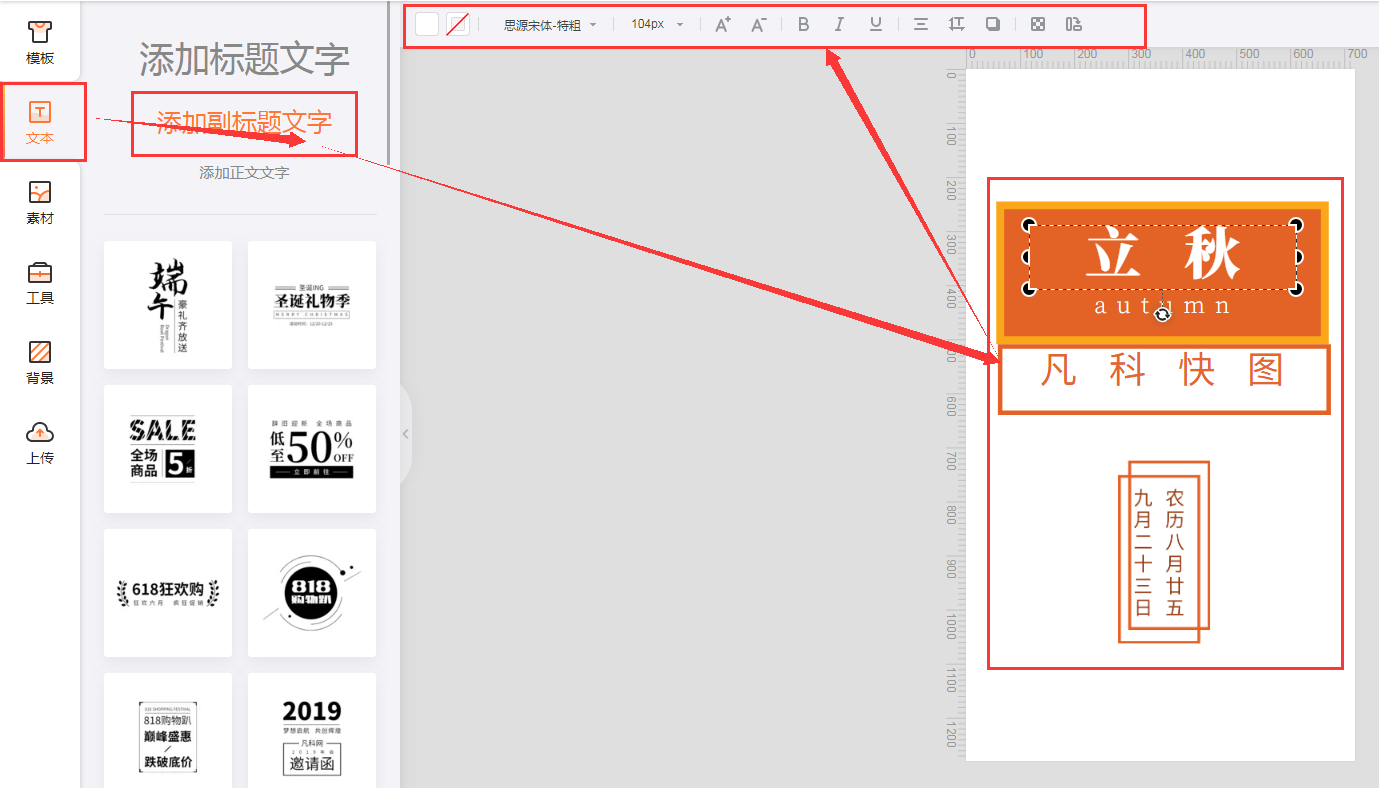Select the 低至50%OFF text template thumbnail
1379x788 pixels.
click(x=311, y=448)
